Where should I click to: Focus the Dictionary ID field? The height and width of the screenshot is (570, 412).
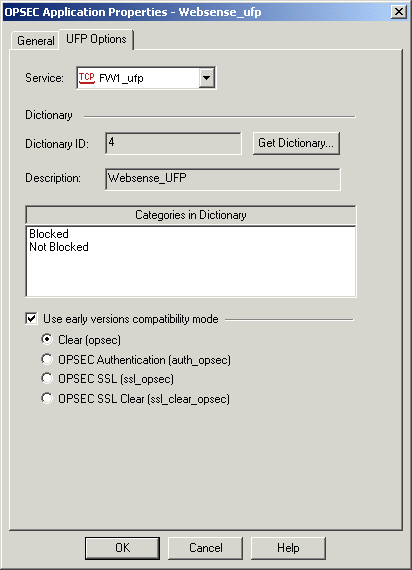(x=173, y=143)
